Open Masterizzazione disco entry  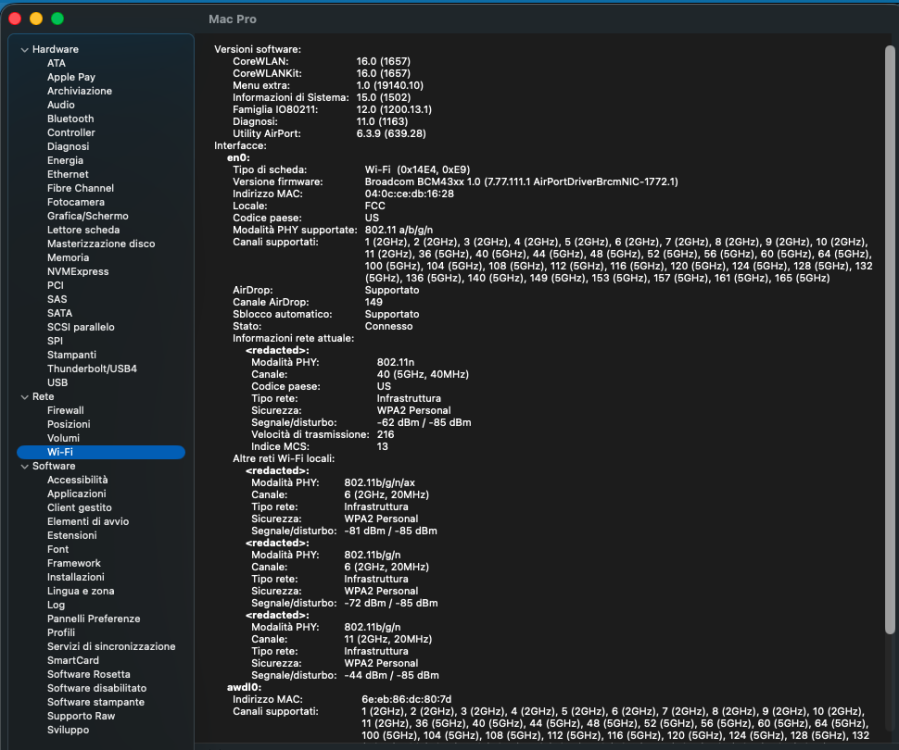pyautogui.click(x=101, y=244)
